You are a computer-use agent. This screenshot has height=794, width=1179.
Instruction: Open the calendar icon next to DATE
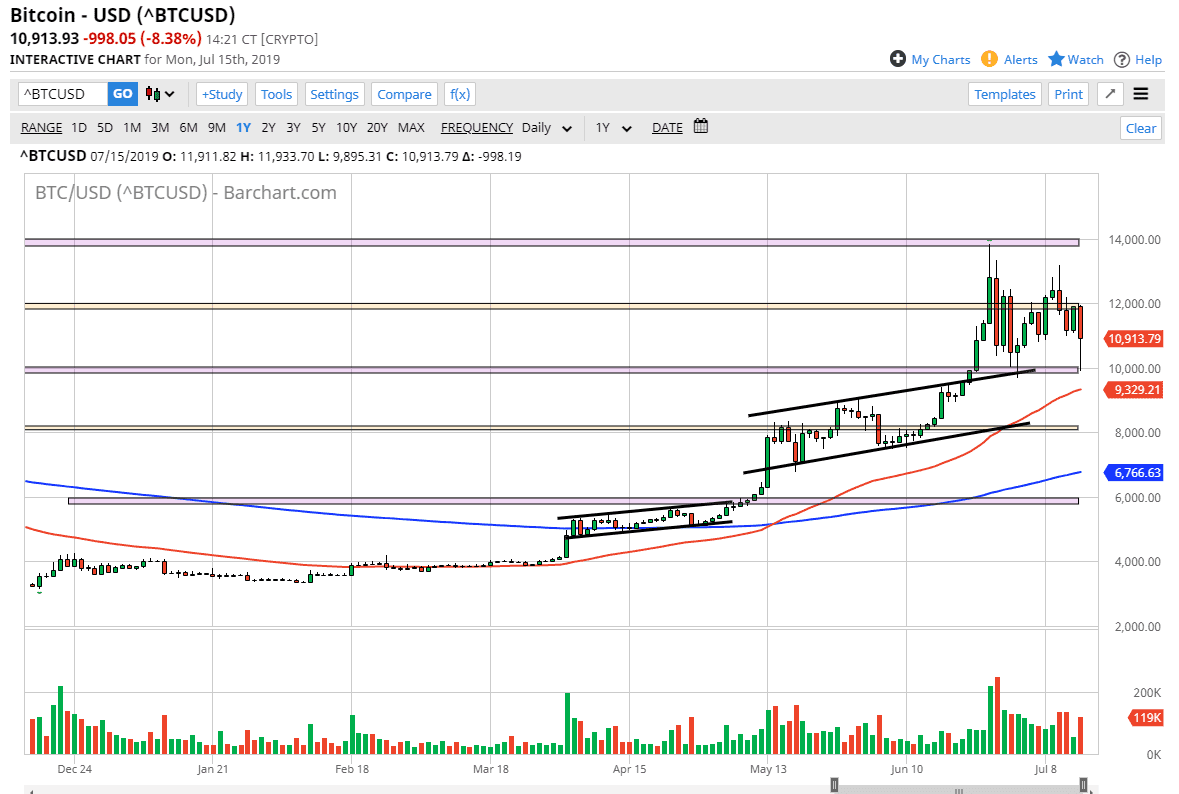pyautogui.click(x=700, y=128)
